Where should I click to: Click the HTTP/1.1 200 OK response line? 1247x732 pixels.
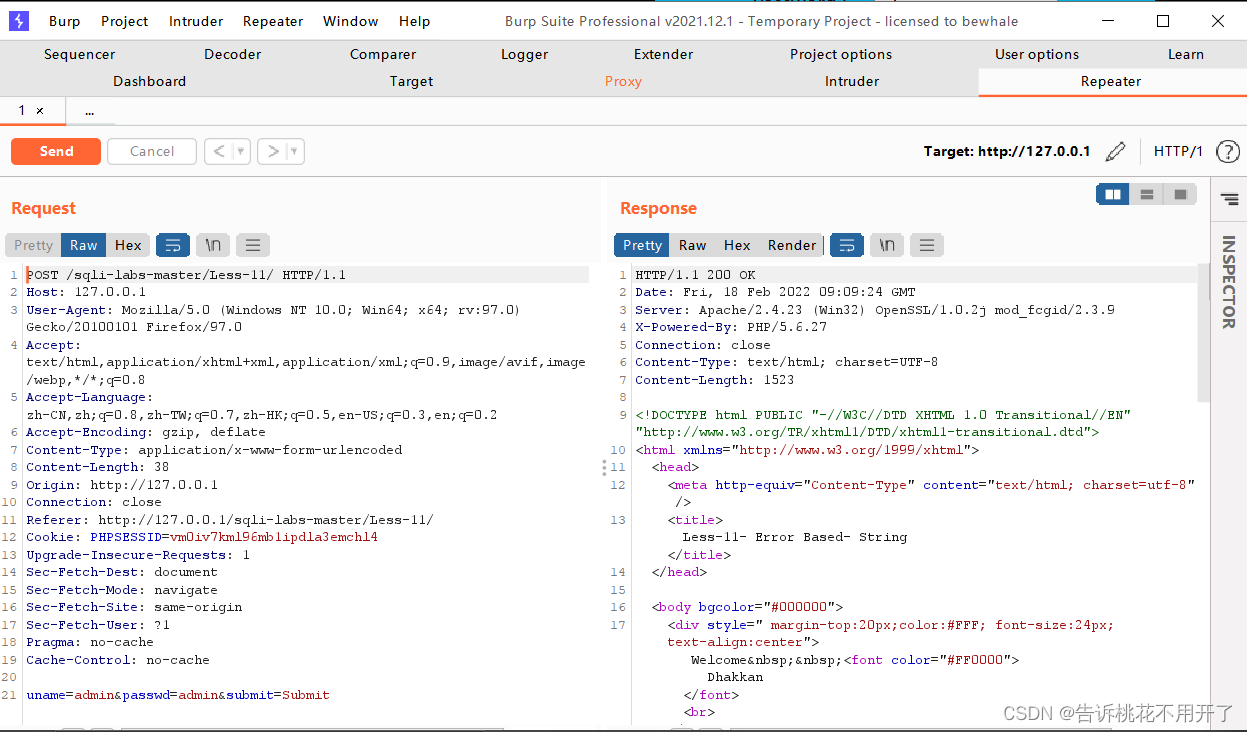point(695,275)
